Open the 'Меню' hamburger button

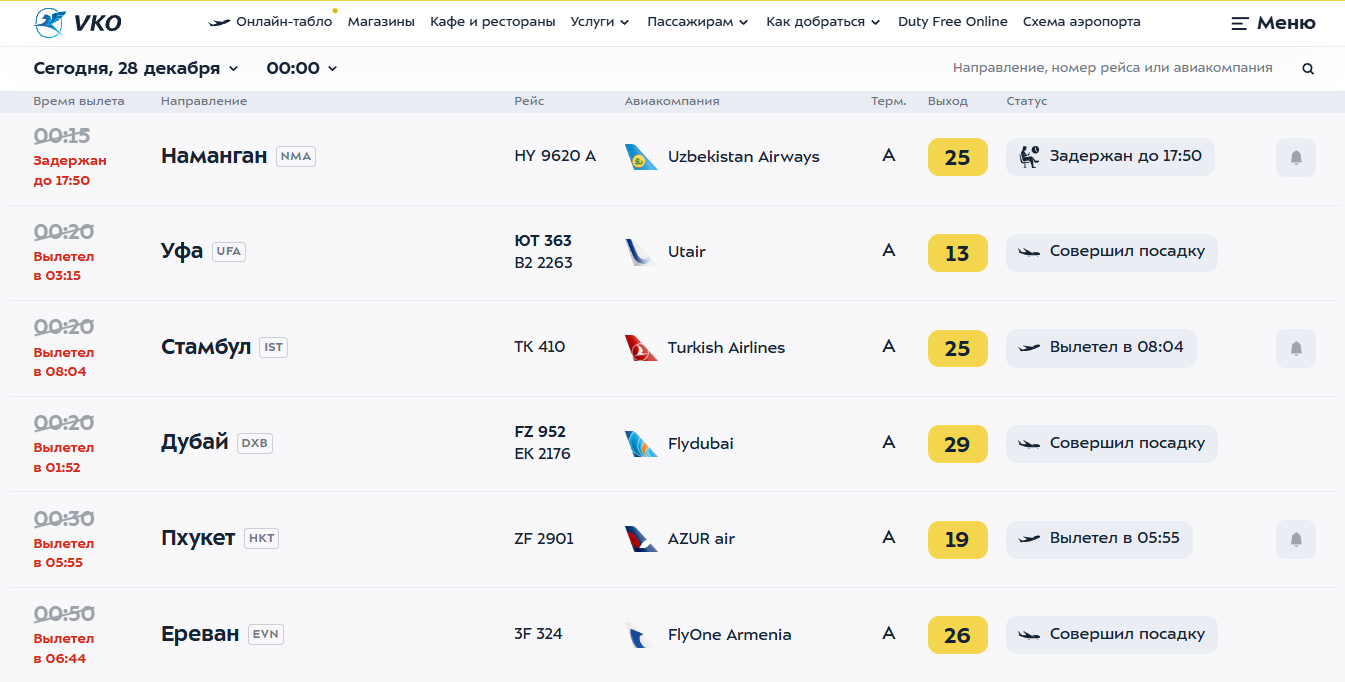click(1272, 23)
